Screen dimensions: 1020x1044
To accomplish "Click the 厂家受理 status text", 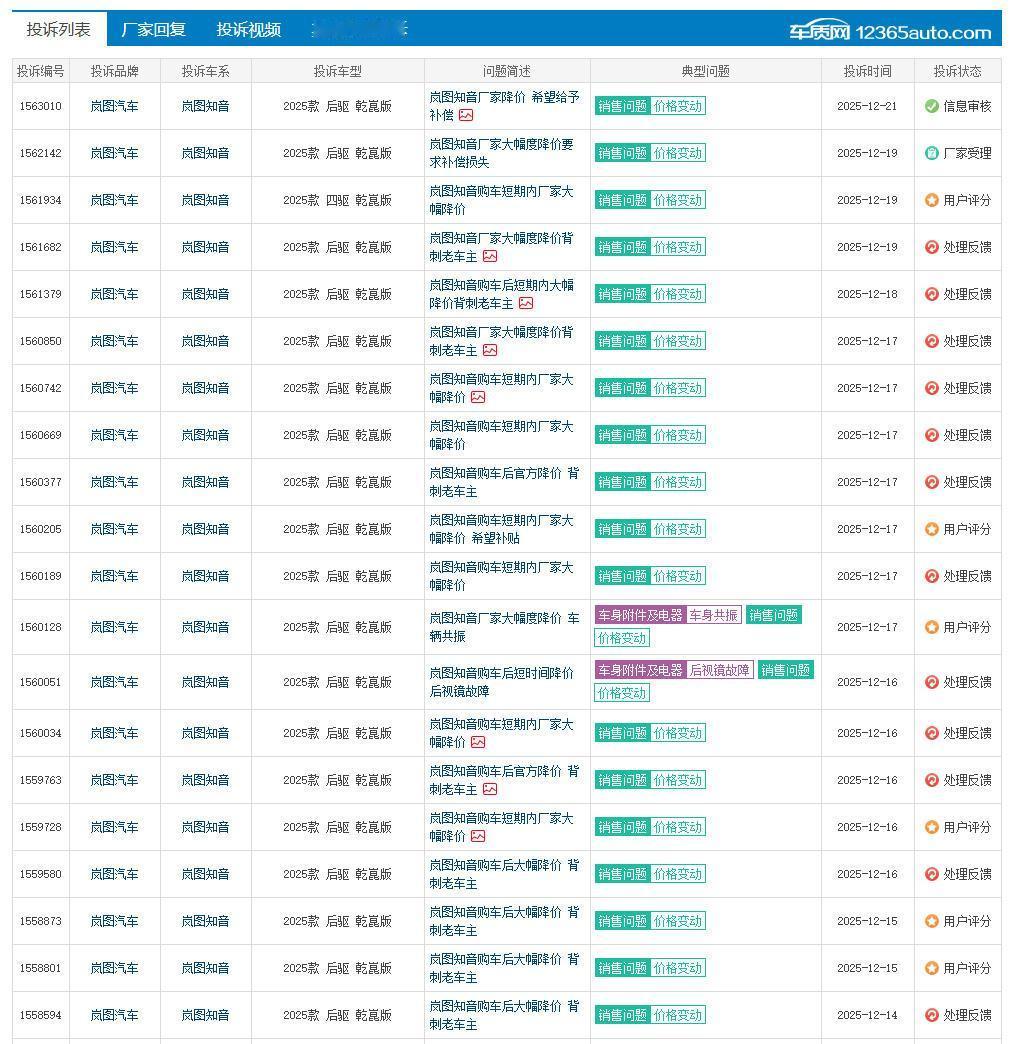I will click(967, 153).
